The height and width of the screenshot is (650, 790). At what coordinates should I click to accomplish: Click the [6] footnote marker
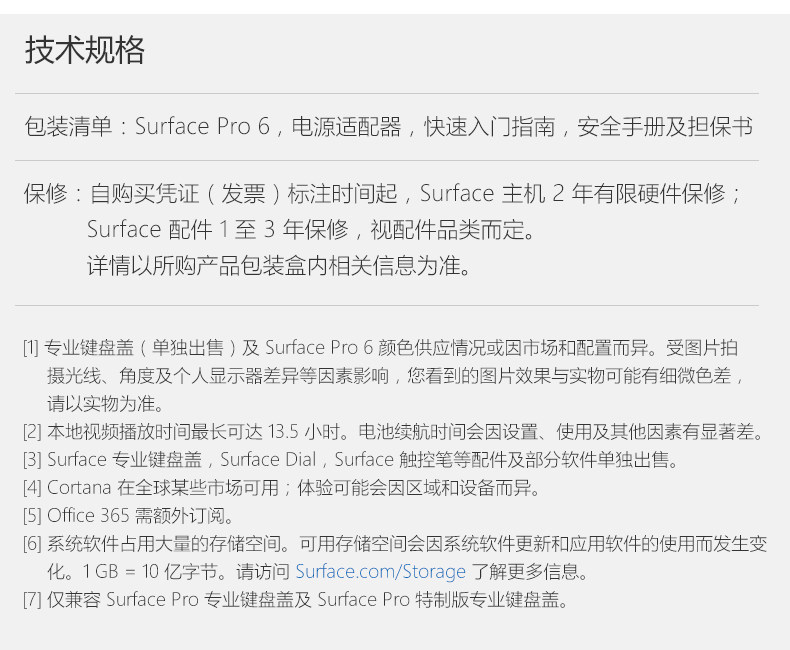[x=31, y=544]
